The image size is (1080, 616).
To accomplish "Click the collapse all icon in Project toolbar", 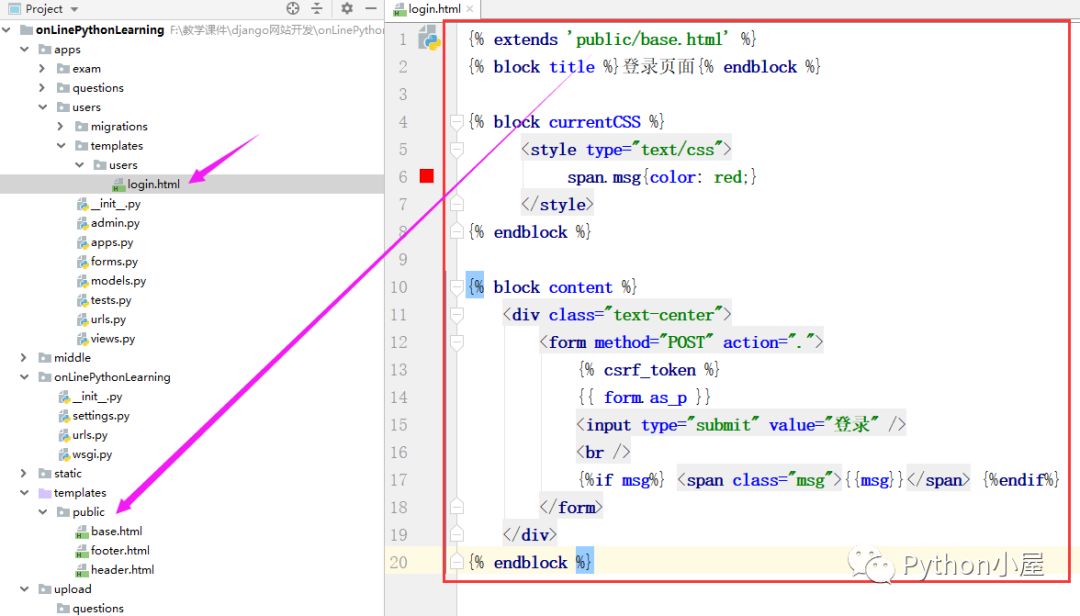I will pos(316,8).
